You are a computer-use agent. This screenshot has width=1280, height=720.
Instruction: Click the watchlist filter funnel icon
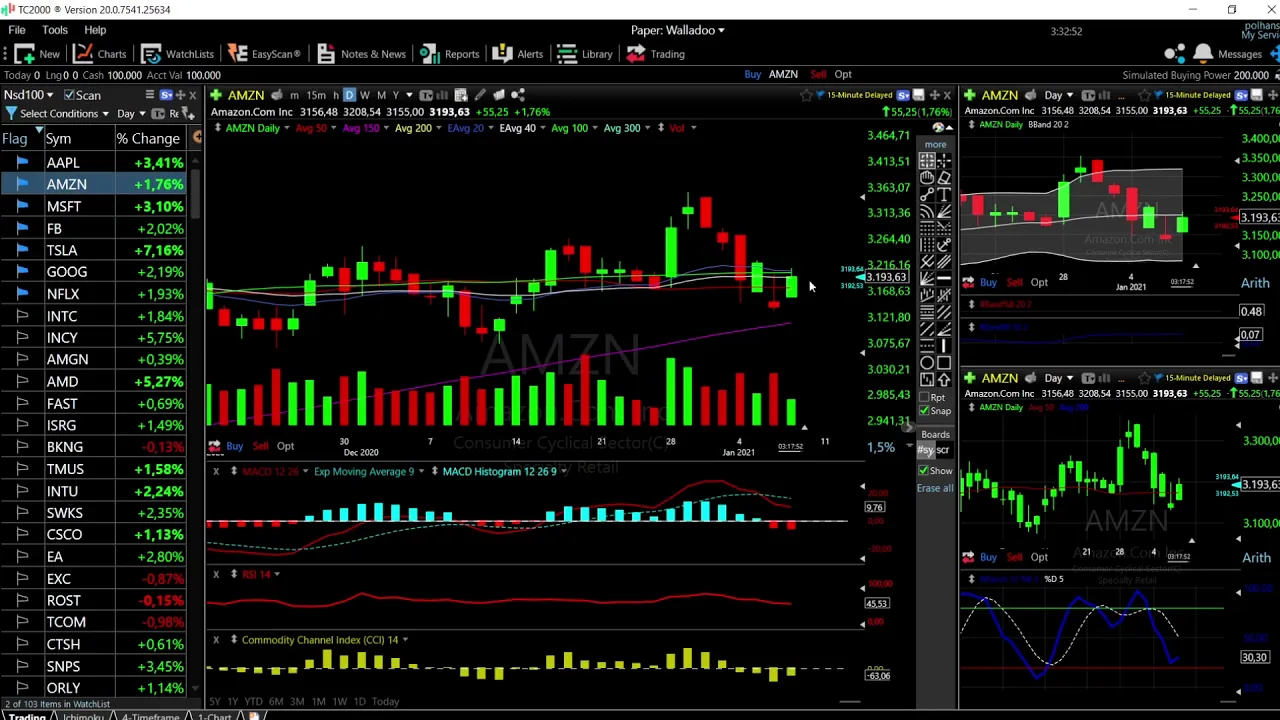pyautogui.click(x=11, y=113)
